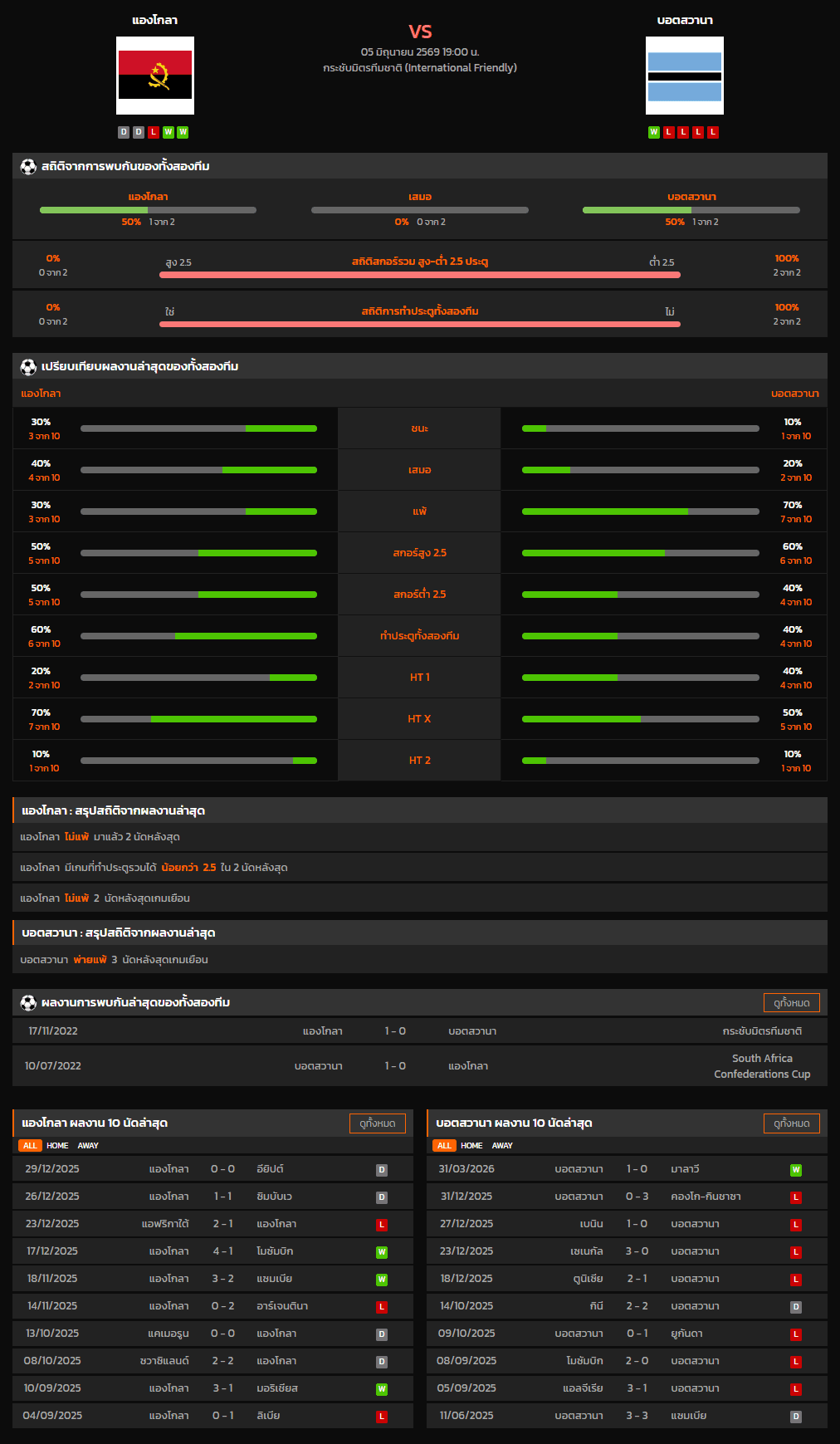Screen dimensions: 840x1444
Task: Click the มาลาวี opponent name in Botswana results
Action: [x=685, y=1169]
